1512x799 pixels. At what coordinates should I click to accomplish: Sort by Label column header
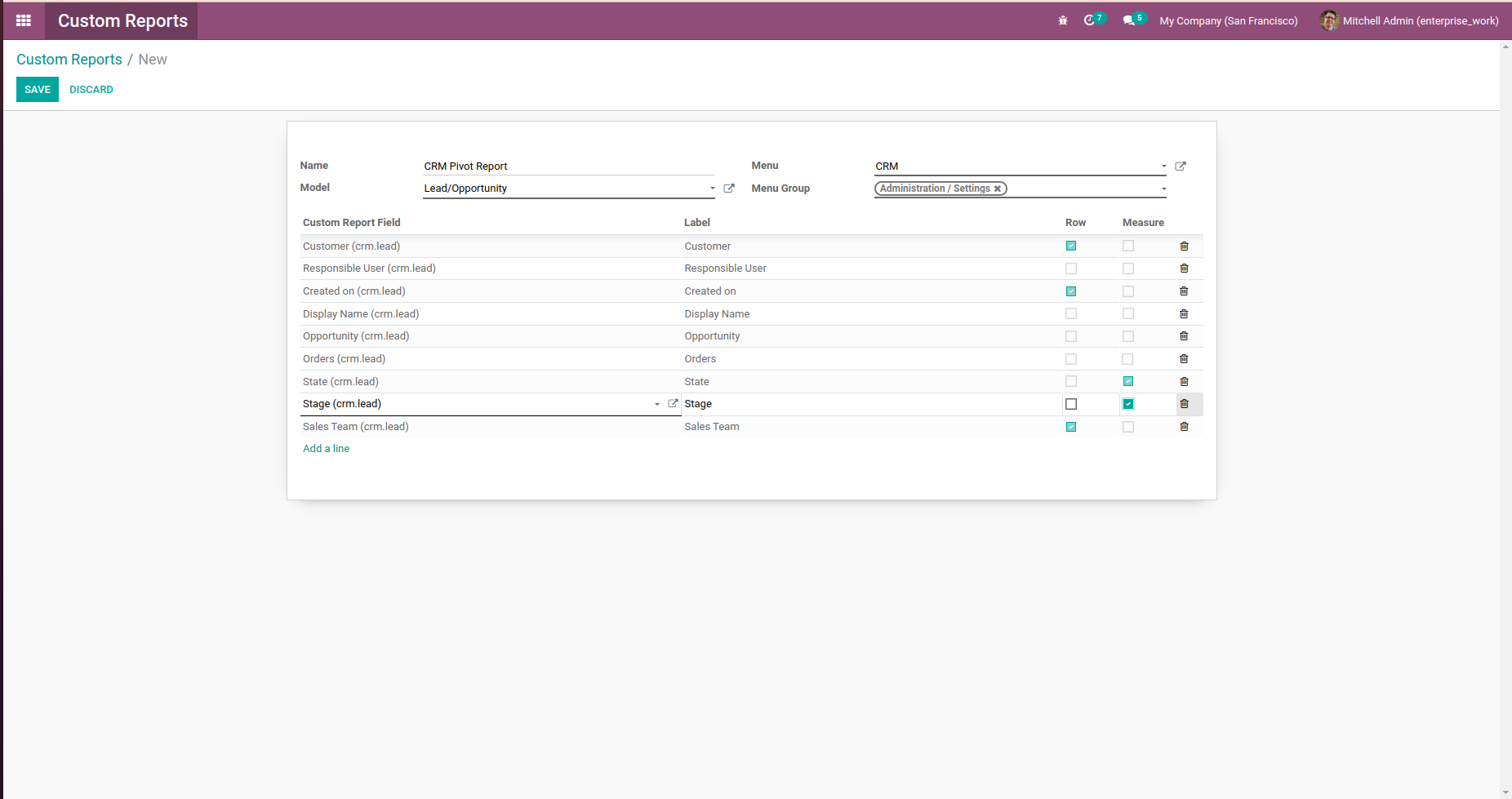pyautogui.click(x=697, y=223)
